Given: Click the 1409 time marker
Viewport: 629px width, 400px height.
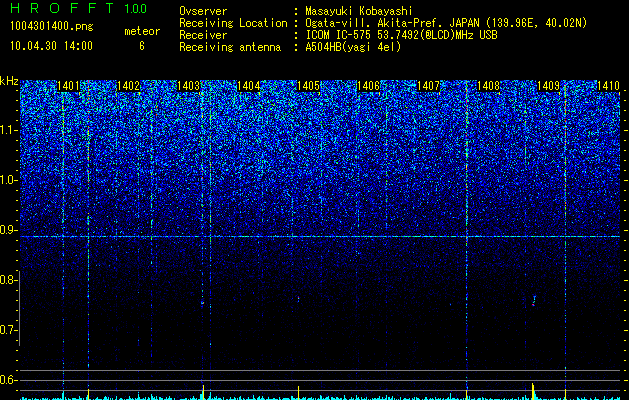Looking at the screenshot, I should tap(548, 86).
